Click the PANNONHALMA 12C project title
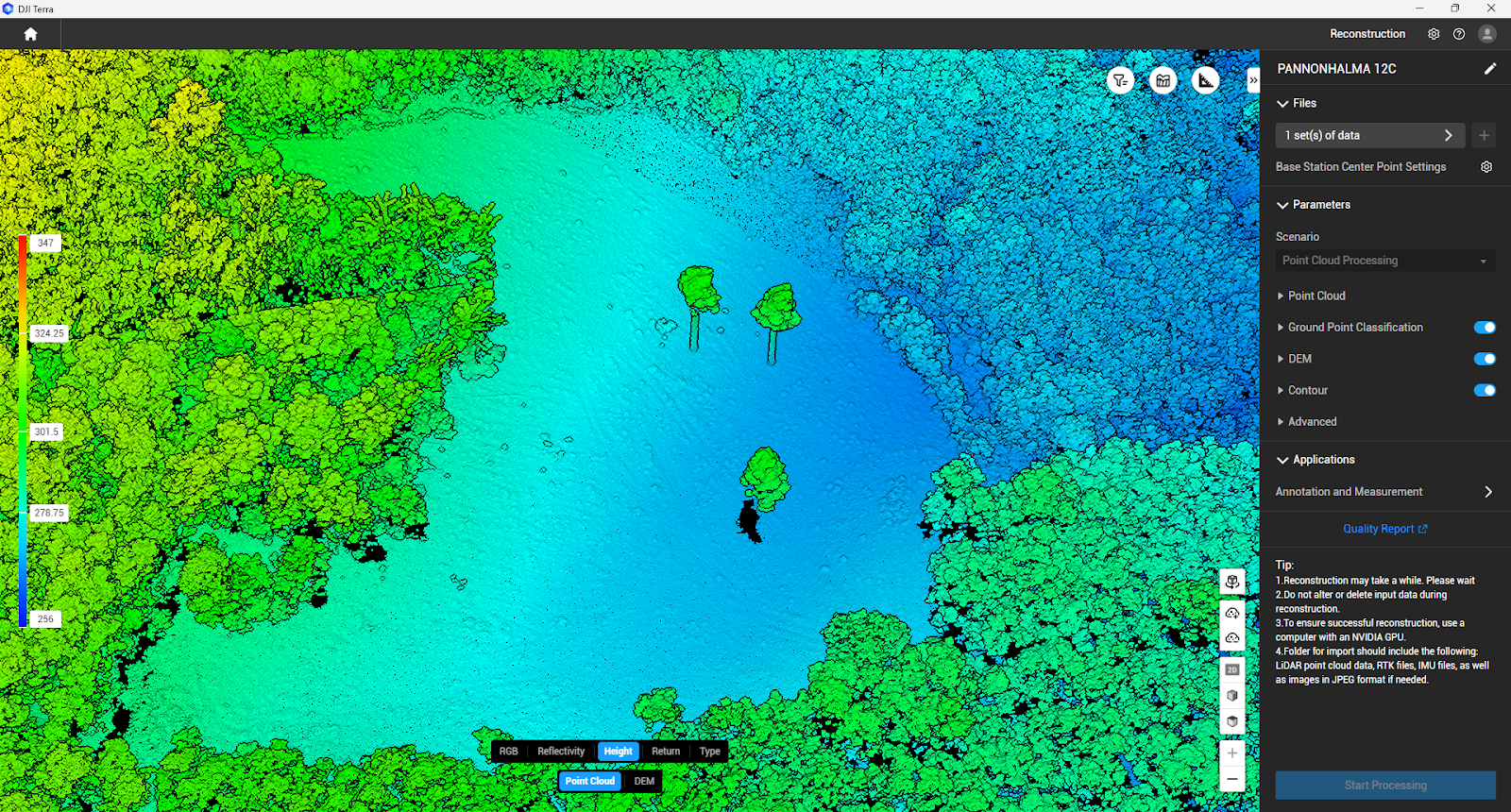 [x=1336, y=69]
